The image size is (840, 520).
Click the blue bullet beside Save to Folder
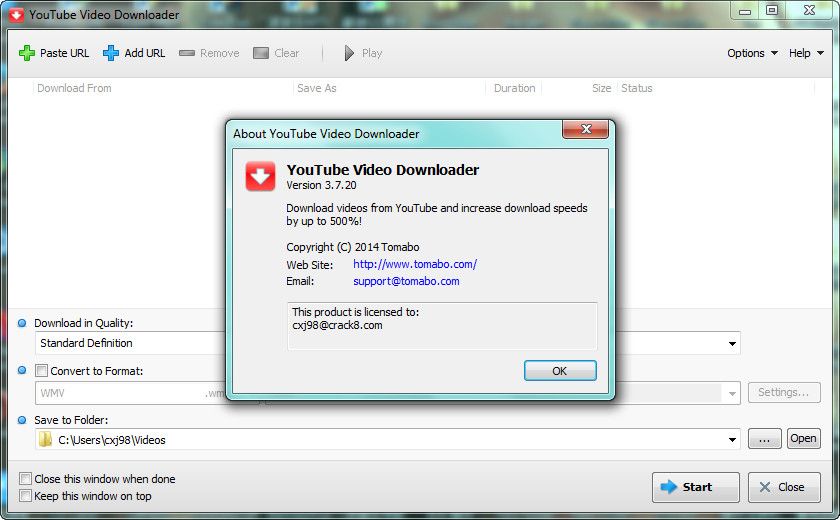coord(22,420)
